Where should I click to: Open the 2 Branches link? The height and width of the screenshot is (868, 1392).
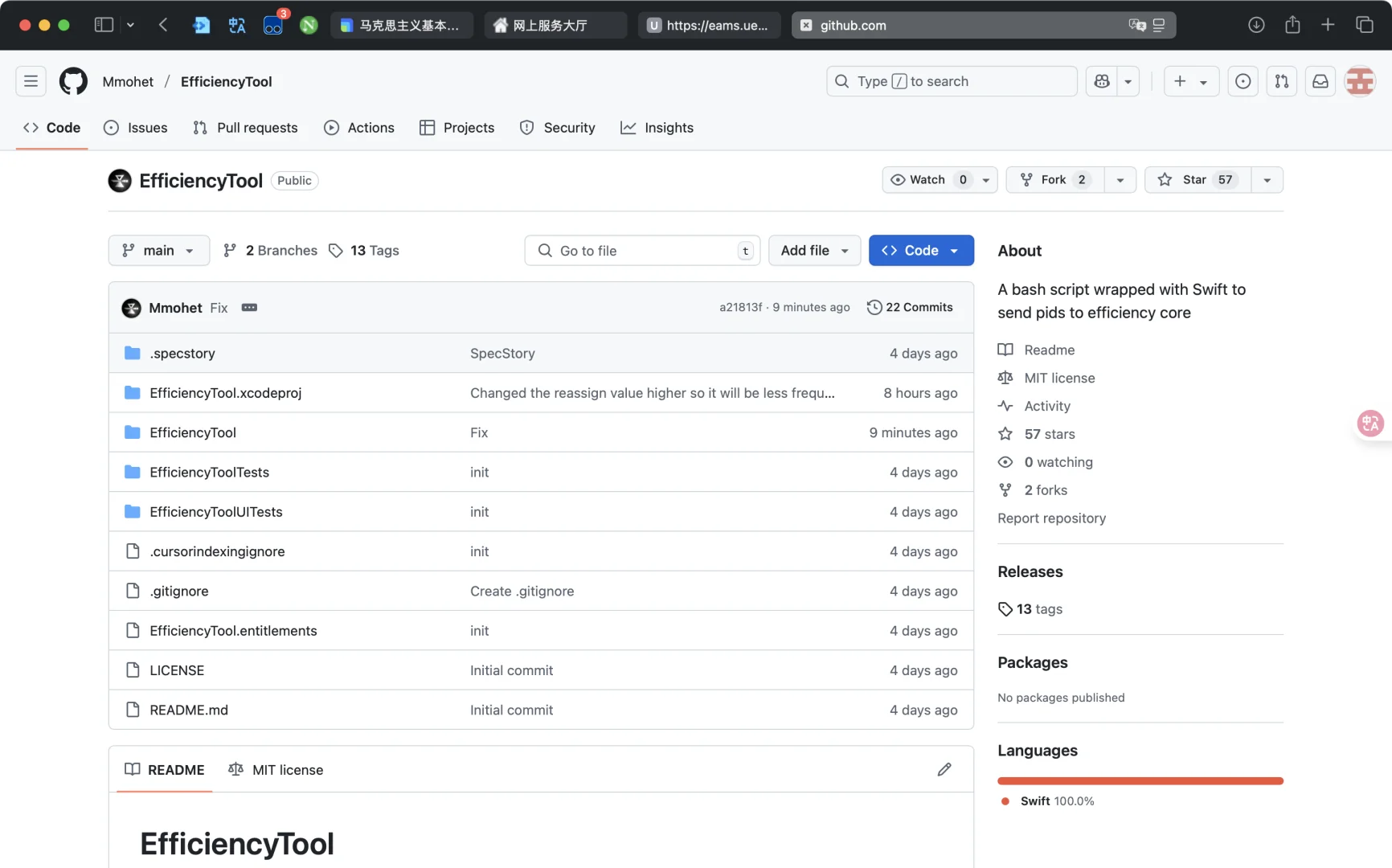click(x=270, y=251)
